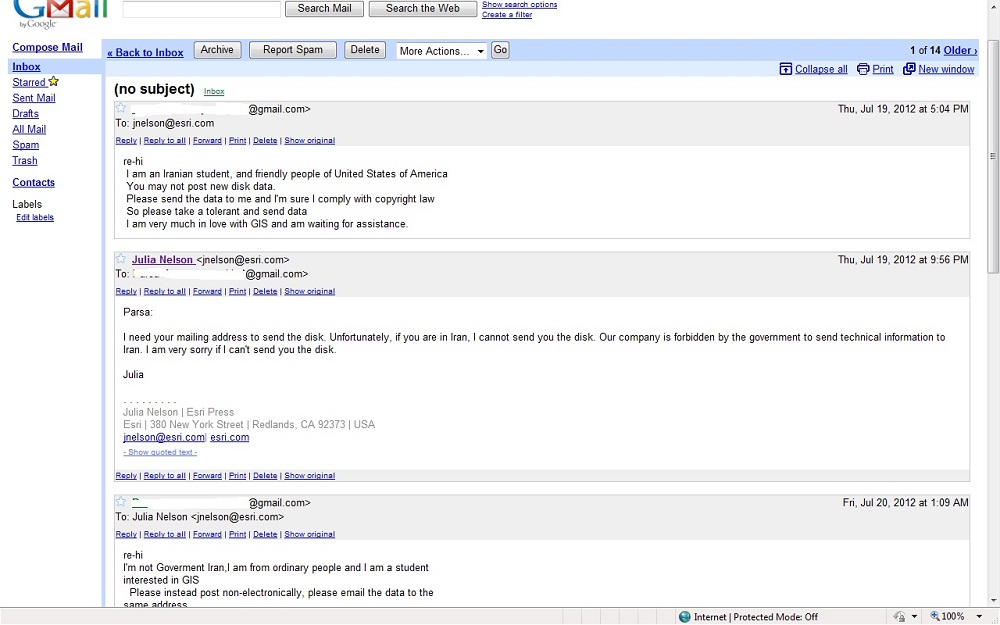Click the globe icon in status bar
The width and height of the screenshot is (1000, 625).
click(x=684, y=617)
